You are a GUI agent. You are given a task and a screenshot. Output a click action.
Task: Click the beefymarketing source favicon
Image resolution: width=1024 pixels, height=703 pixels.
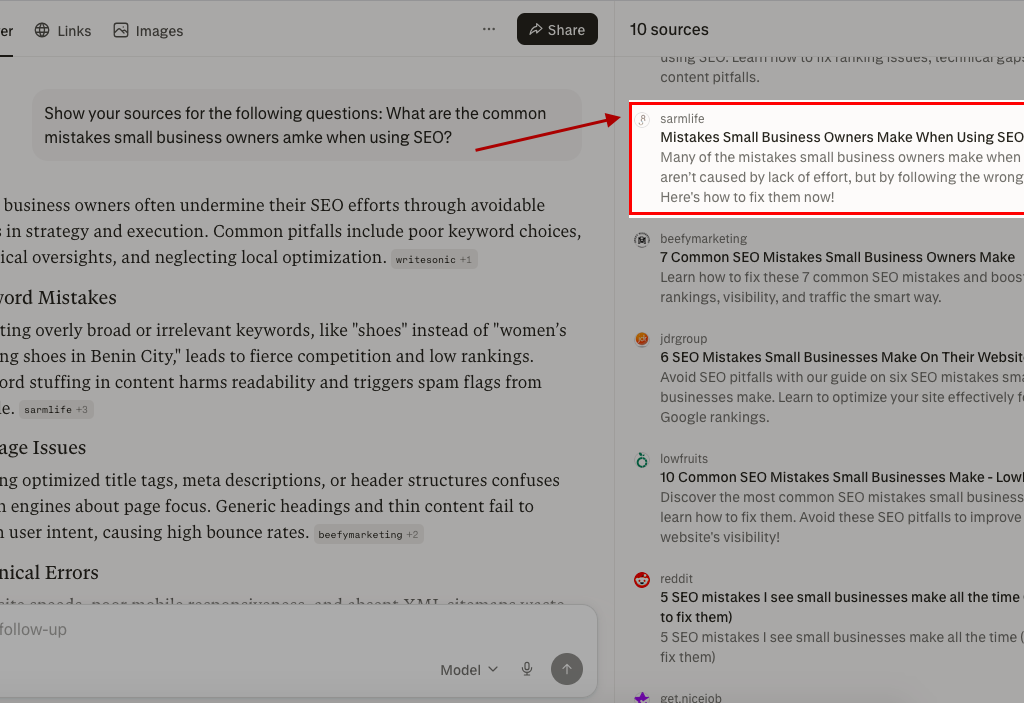pos(642,240)
